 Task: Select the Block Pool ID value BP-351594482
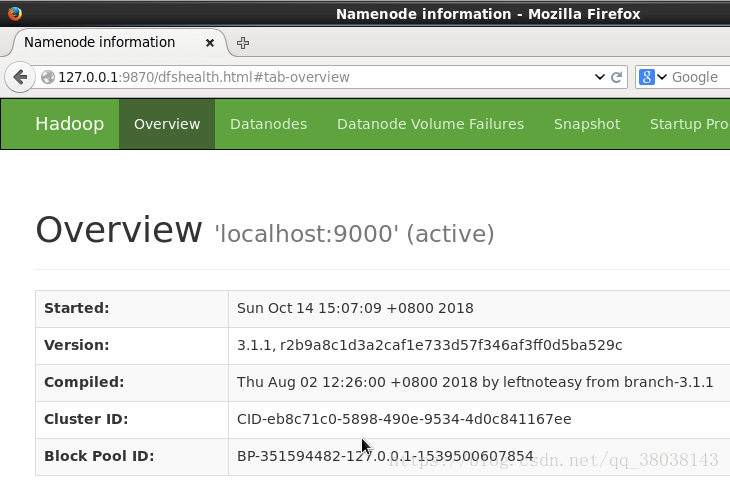point(385,456)
